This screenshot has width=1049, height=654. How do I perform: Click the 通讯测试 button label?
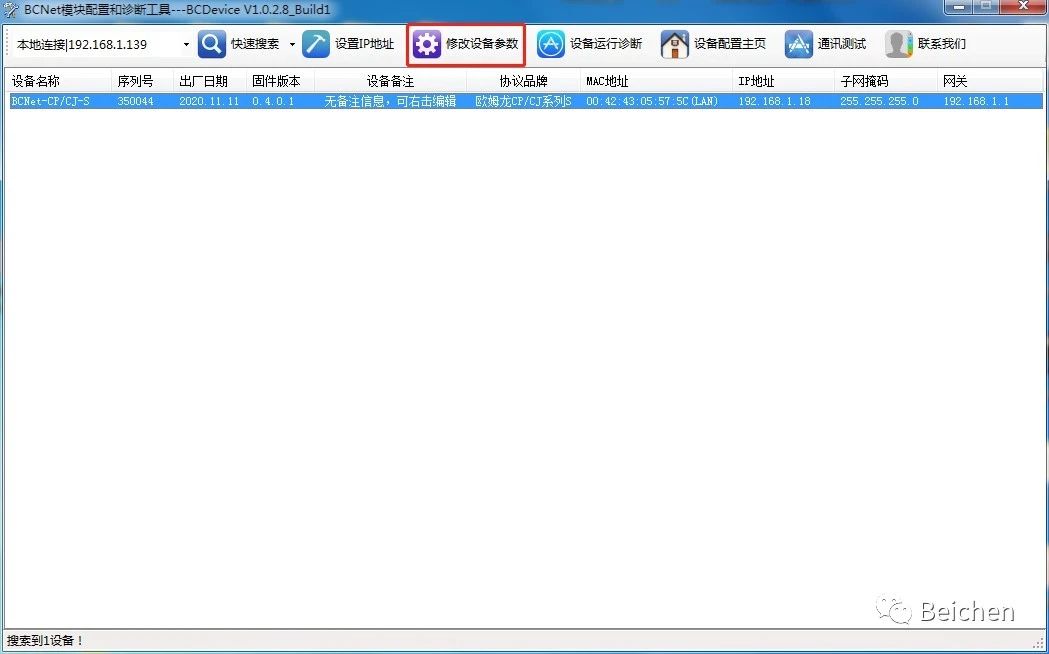click(x=842, y=44)
